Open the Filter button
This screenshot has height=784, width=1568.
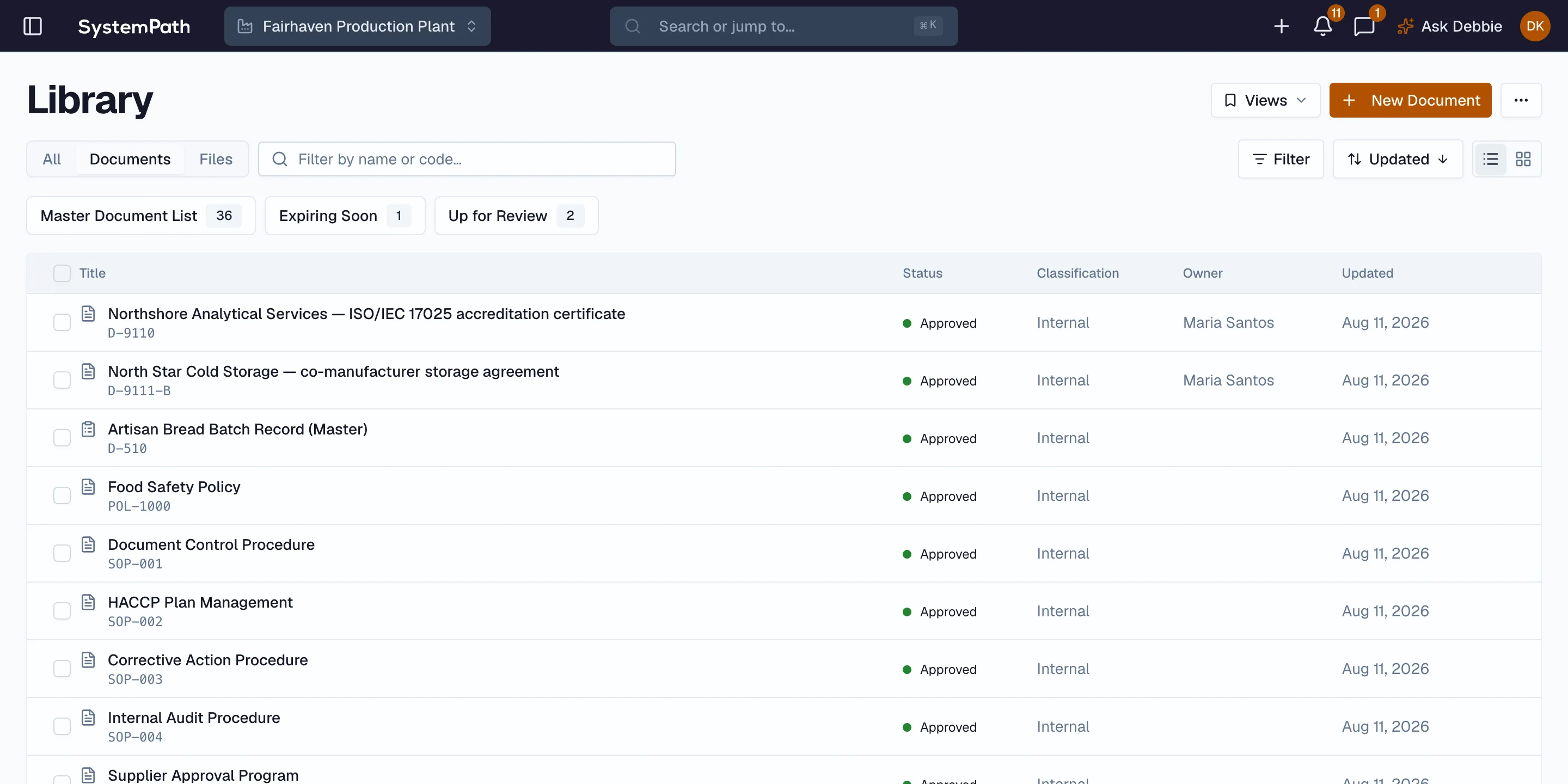point(1280,160)
